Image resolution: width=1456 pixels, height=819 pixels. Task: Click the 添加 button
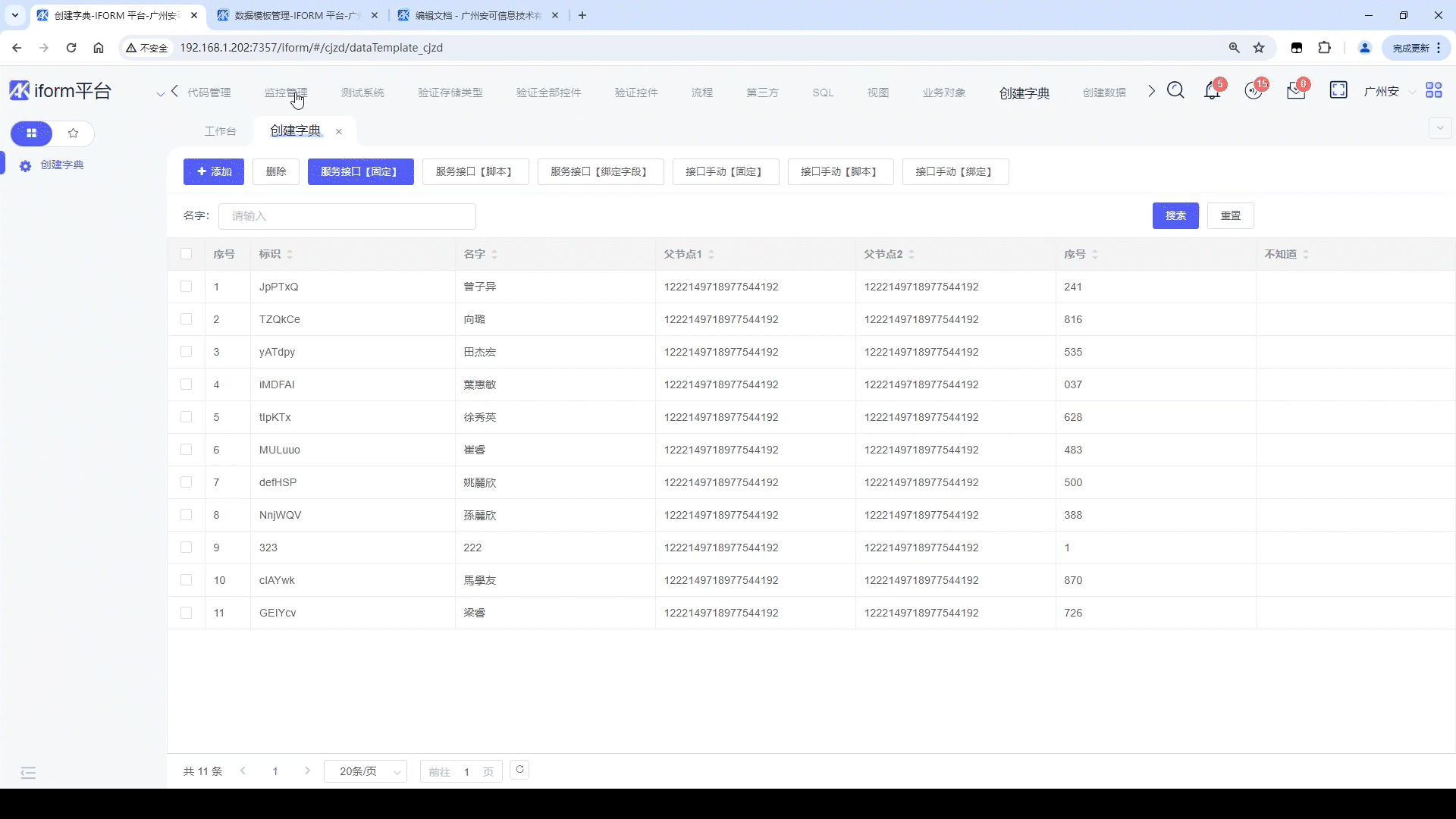coord(214,171)
